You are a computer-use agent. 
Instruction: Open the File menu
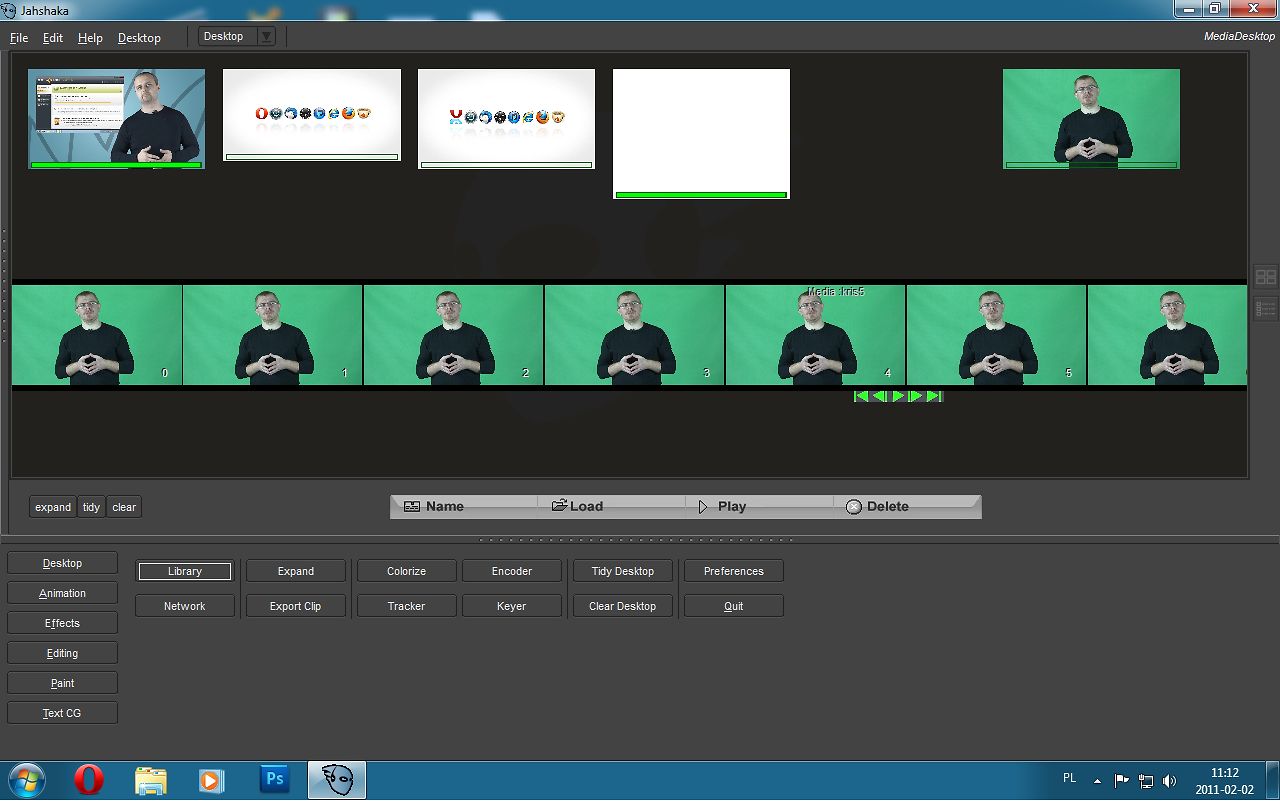(19, 38)
